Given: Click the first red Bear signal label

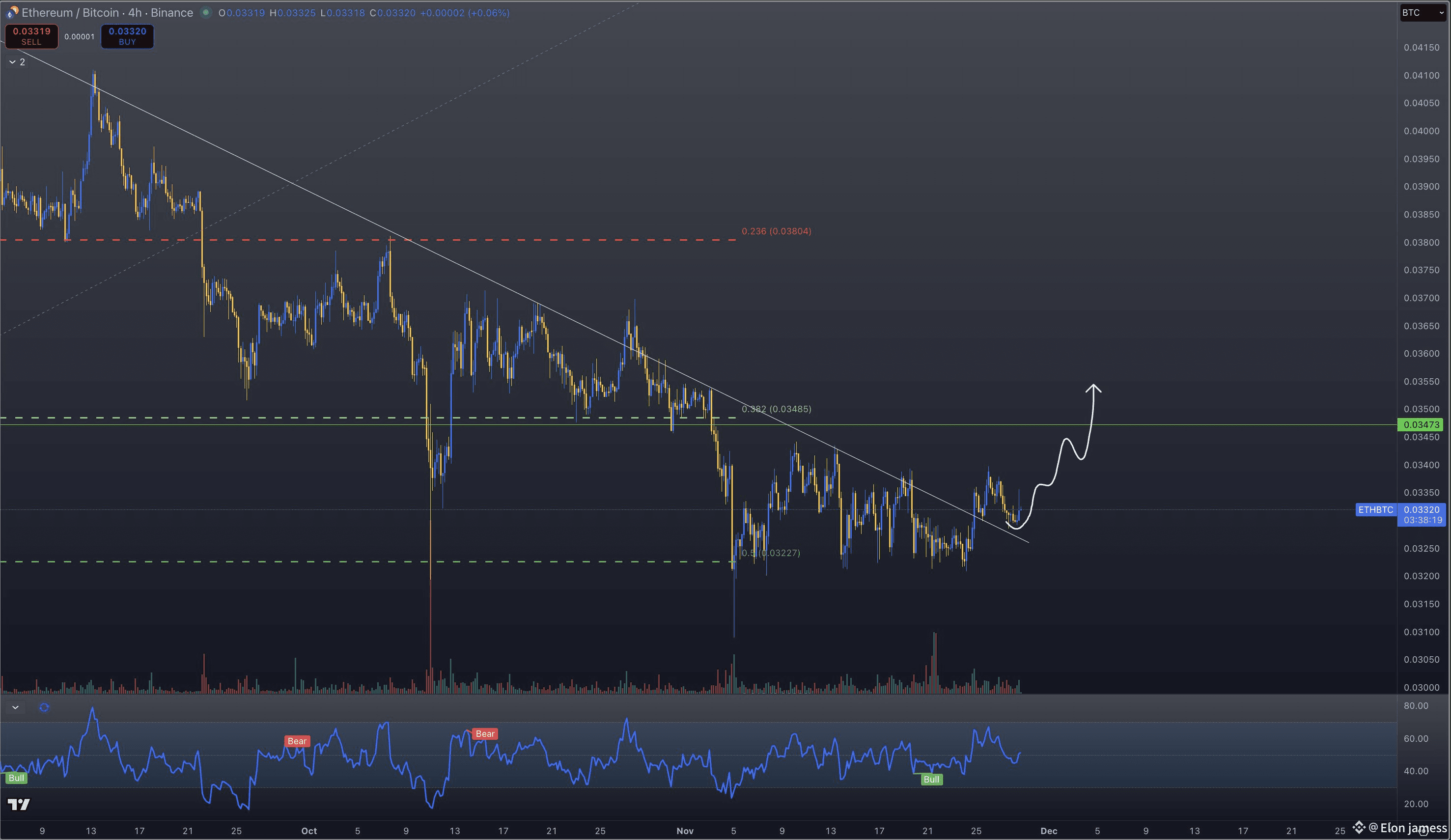Looking at the screenshot, I should point(297,741).
